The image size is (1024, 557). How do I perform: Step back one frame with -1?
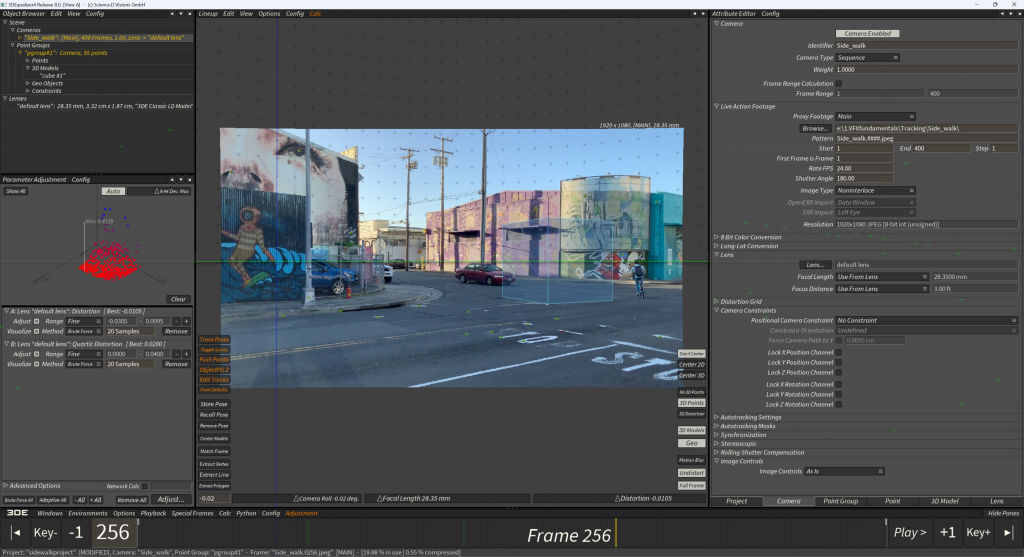tap(76, 533)
